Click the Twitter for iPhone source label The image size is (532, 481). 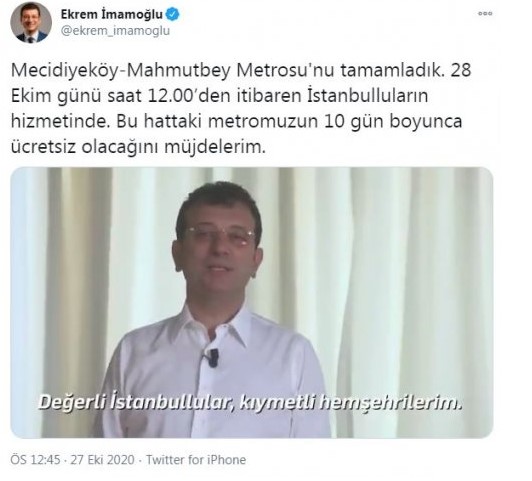[196, 460]
